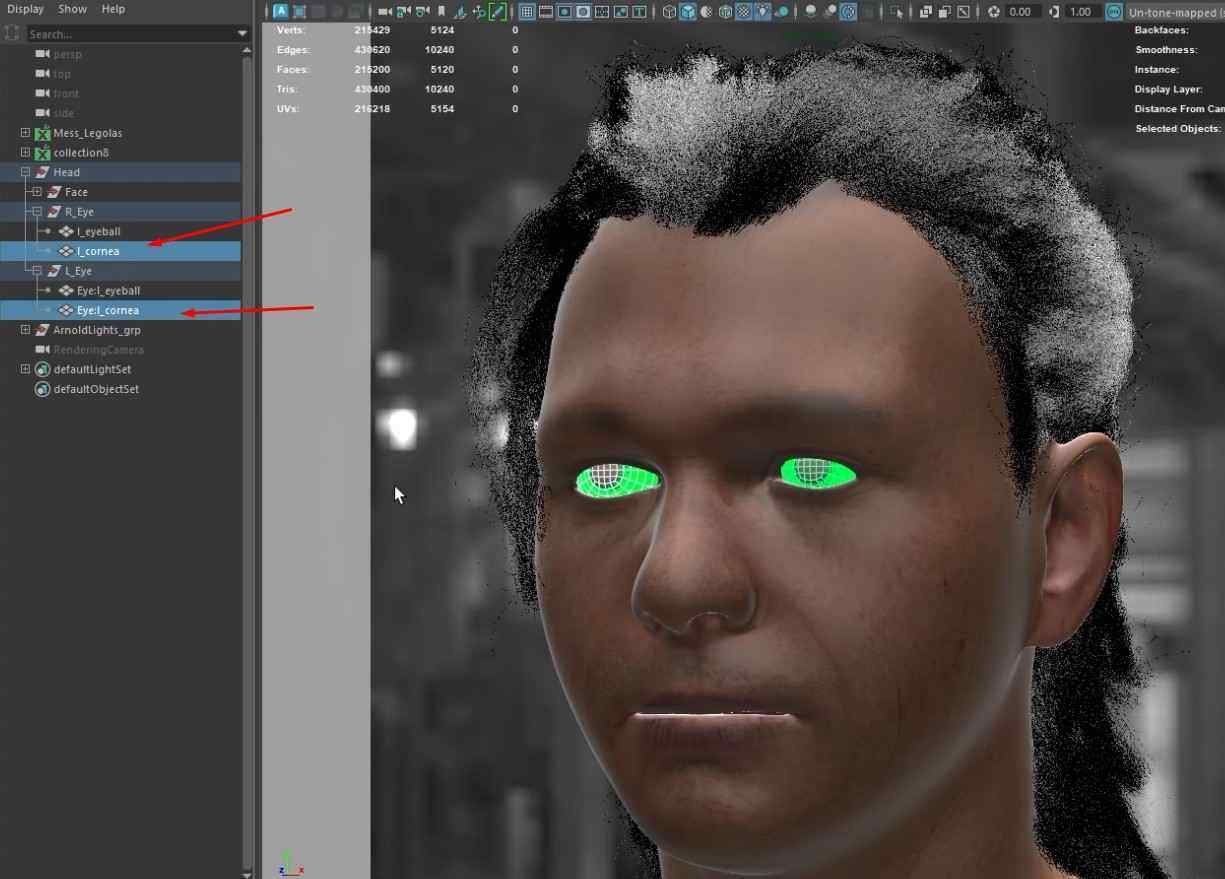The image size is (1225, 879).
Task: Click the l_cornea mesh icon under R_Eye
Action: (66, 251)
